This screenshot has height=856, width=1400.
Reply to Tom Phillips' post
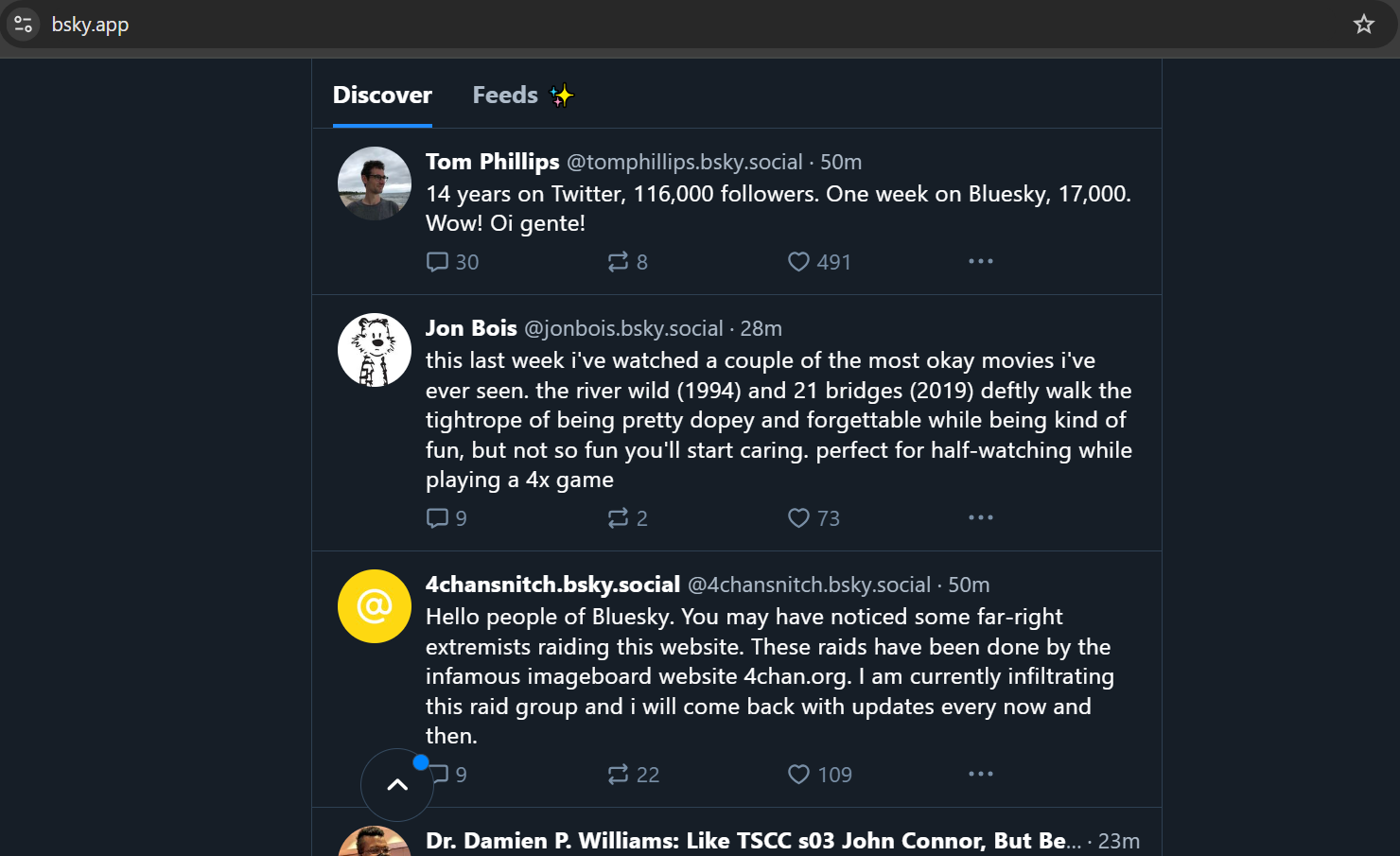pos(438,262)
